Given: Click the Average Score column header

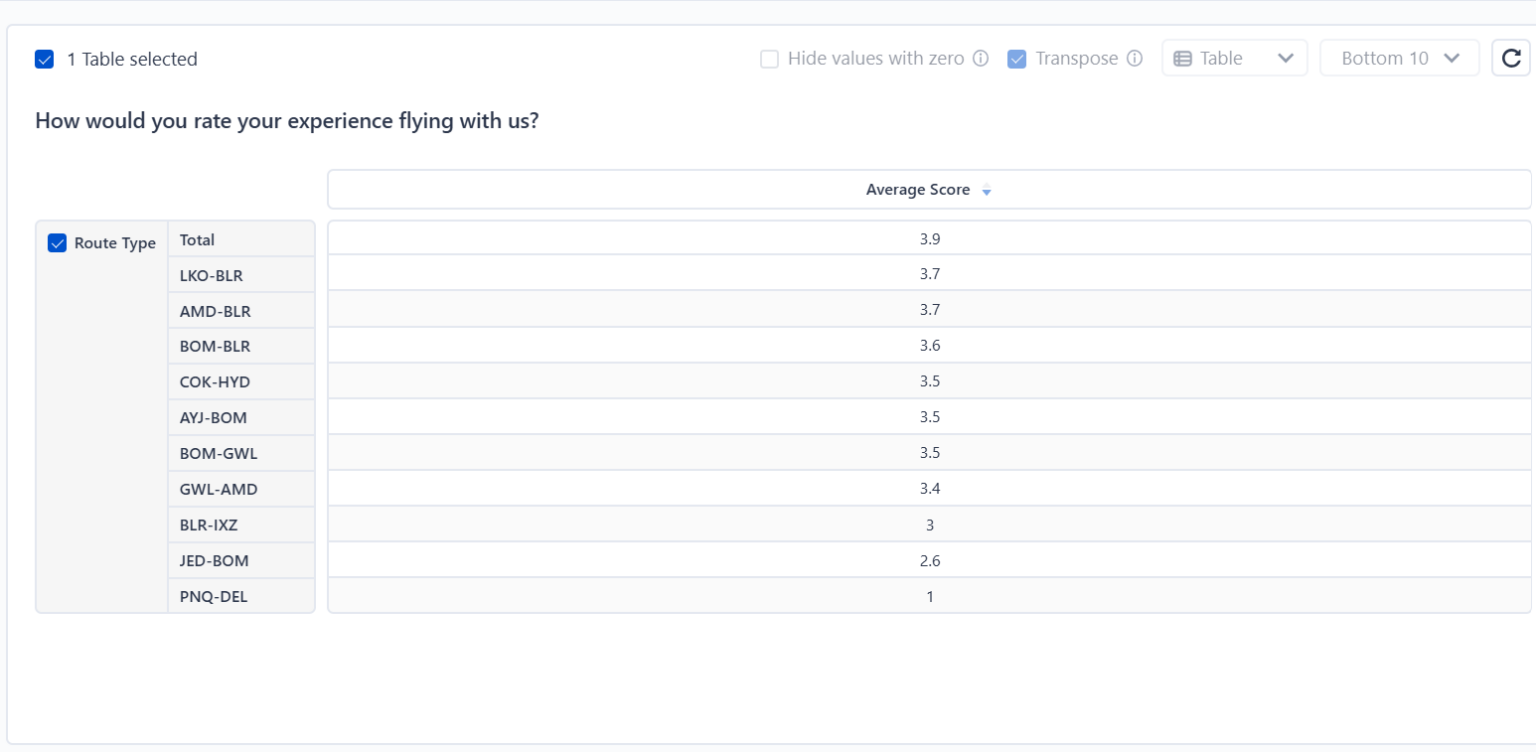Looking at the screenshot, I should 917,190.
